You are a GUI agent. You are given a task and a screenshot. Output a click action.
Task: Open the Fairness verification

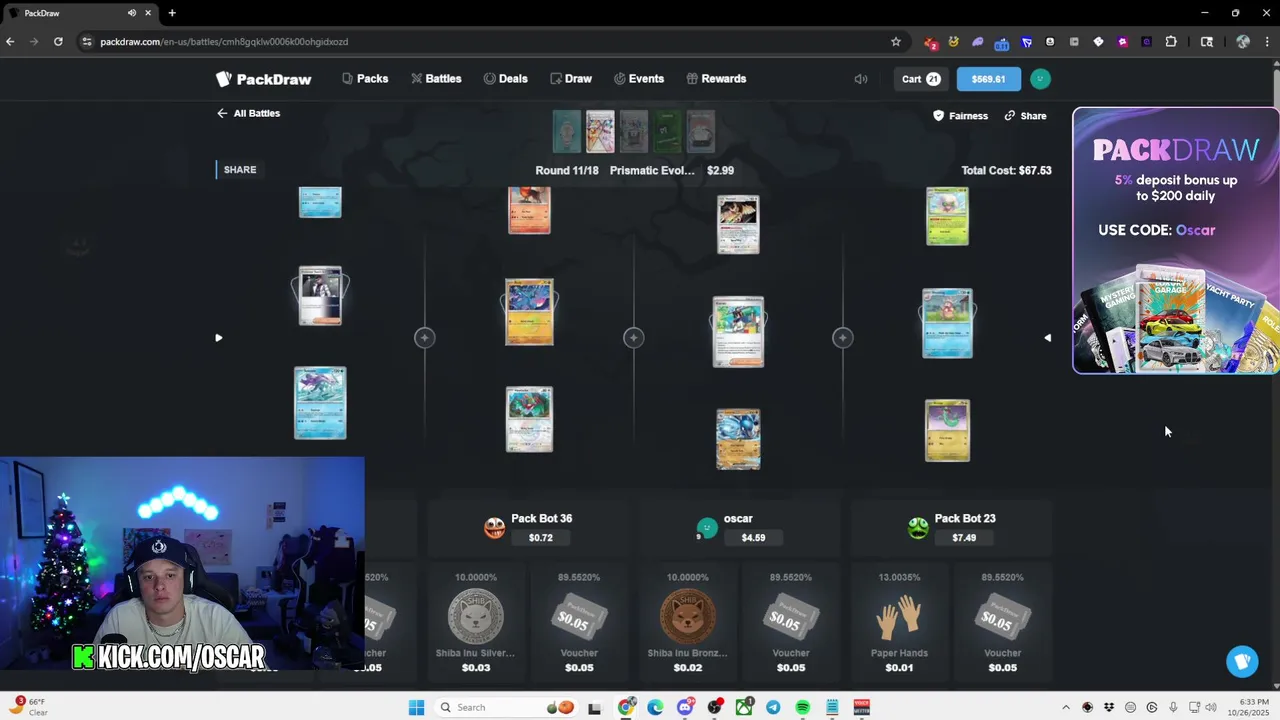pyautogui.click(x=960, y=116)
